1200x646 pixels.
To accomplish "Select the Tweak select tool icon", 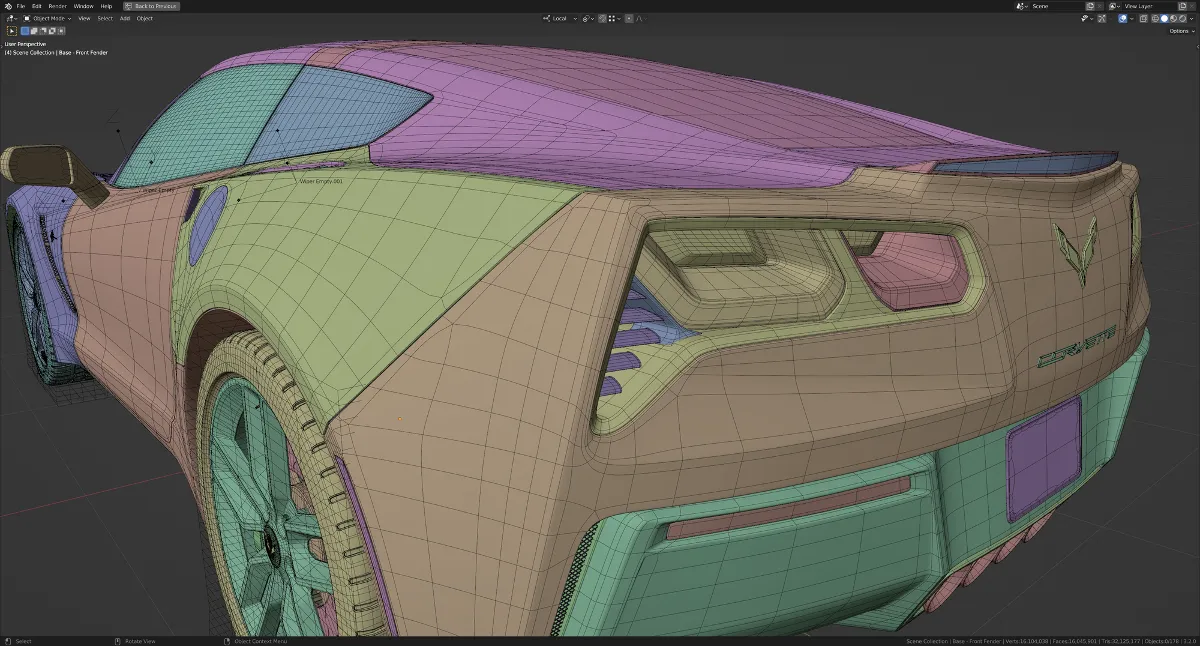I will (x=12, y=31).
